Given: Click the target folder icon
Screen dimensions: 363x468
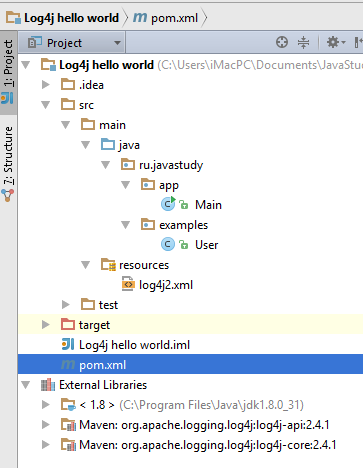Looking at the screenshot, I should pos(68,324).
